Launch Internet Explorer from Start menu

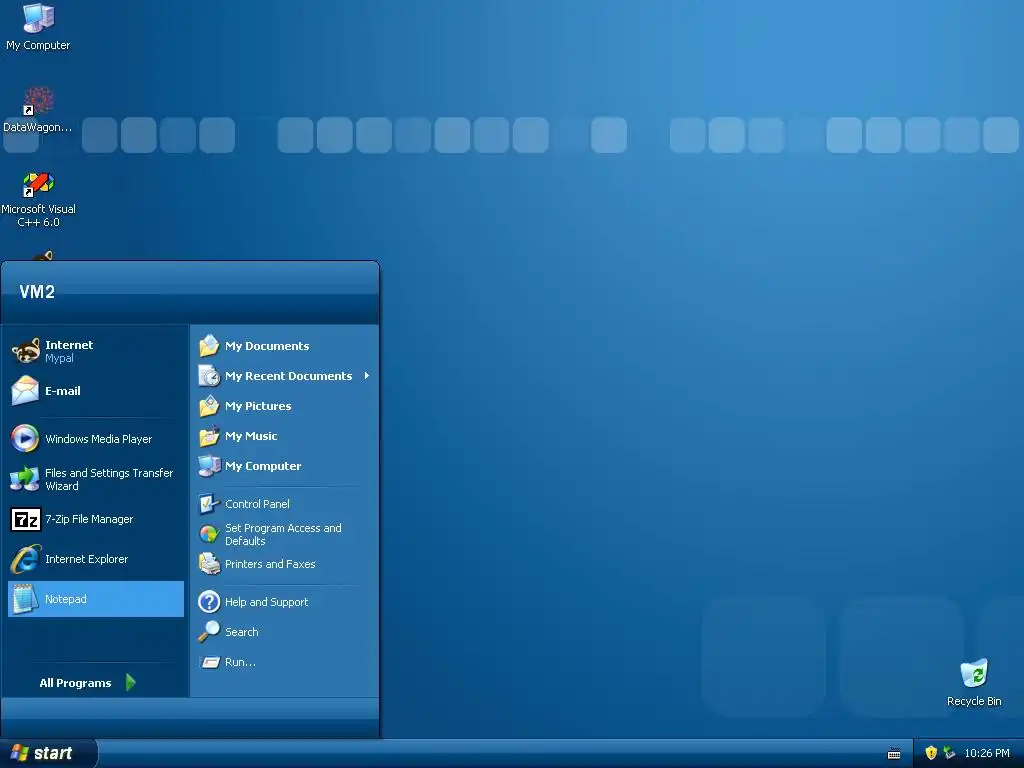point(96,559)
